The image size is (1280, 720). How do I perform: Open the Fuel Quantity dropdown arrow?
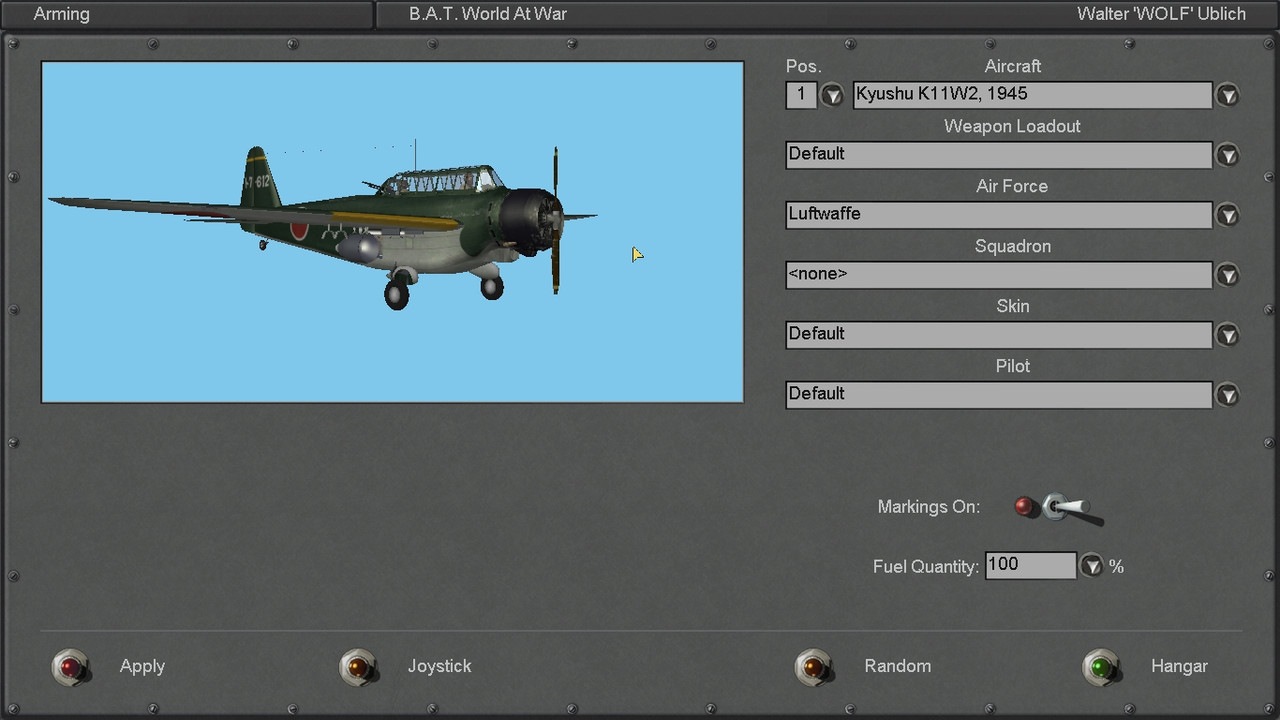tap(1092, 567)
